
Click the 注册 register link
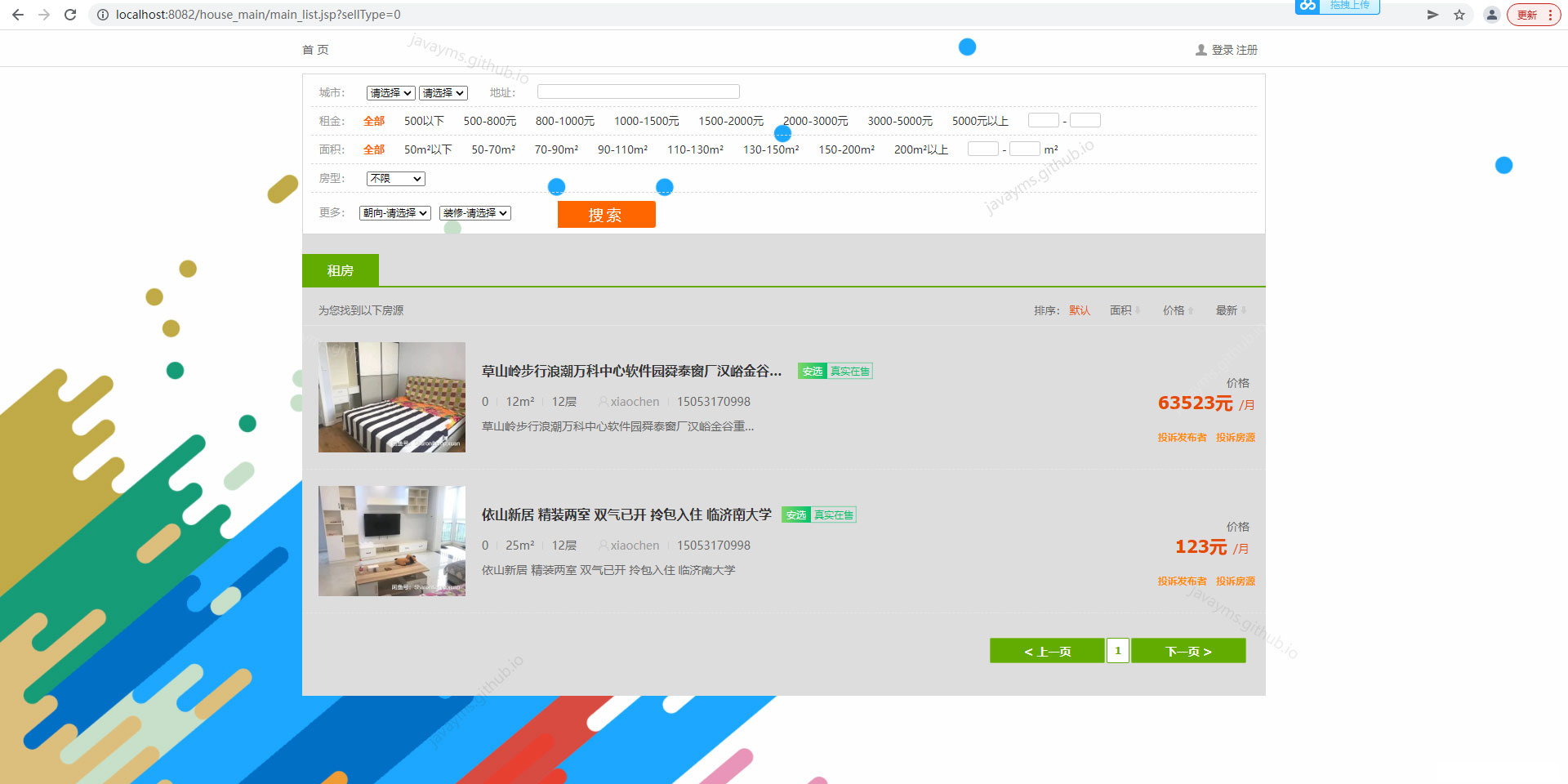[x=1246, y=49]
